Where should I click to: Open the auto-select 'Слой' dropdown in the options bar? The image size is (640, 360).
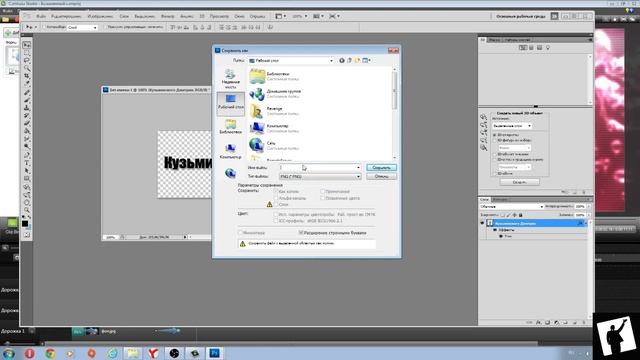82,27
